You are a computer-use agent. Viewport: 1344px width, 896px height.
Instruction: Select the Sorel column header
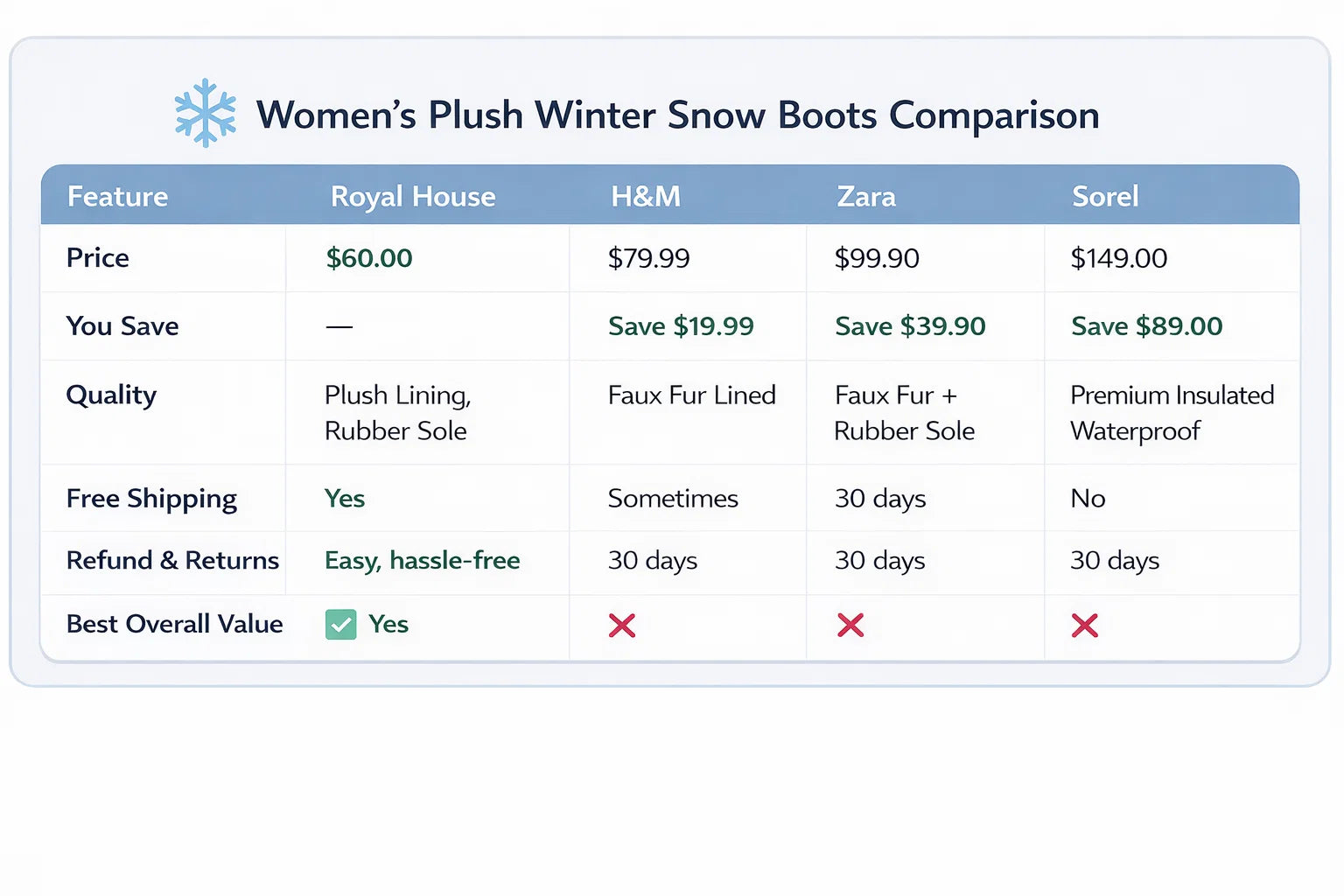point(1105,196)
